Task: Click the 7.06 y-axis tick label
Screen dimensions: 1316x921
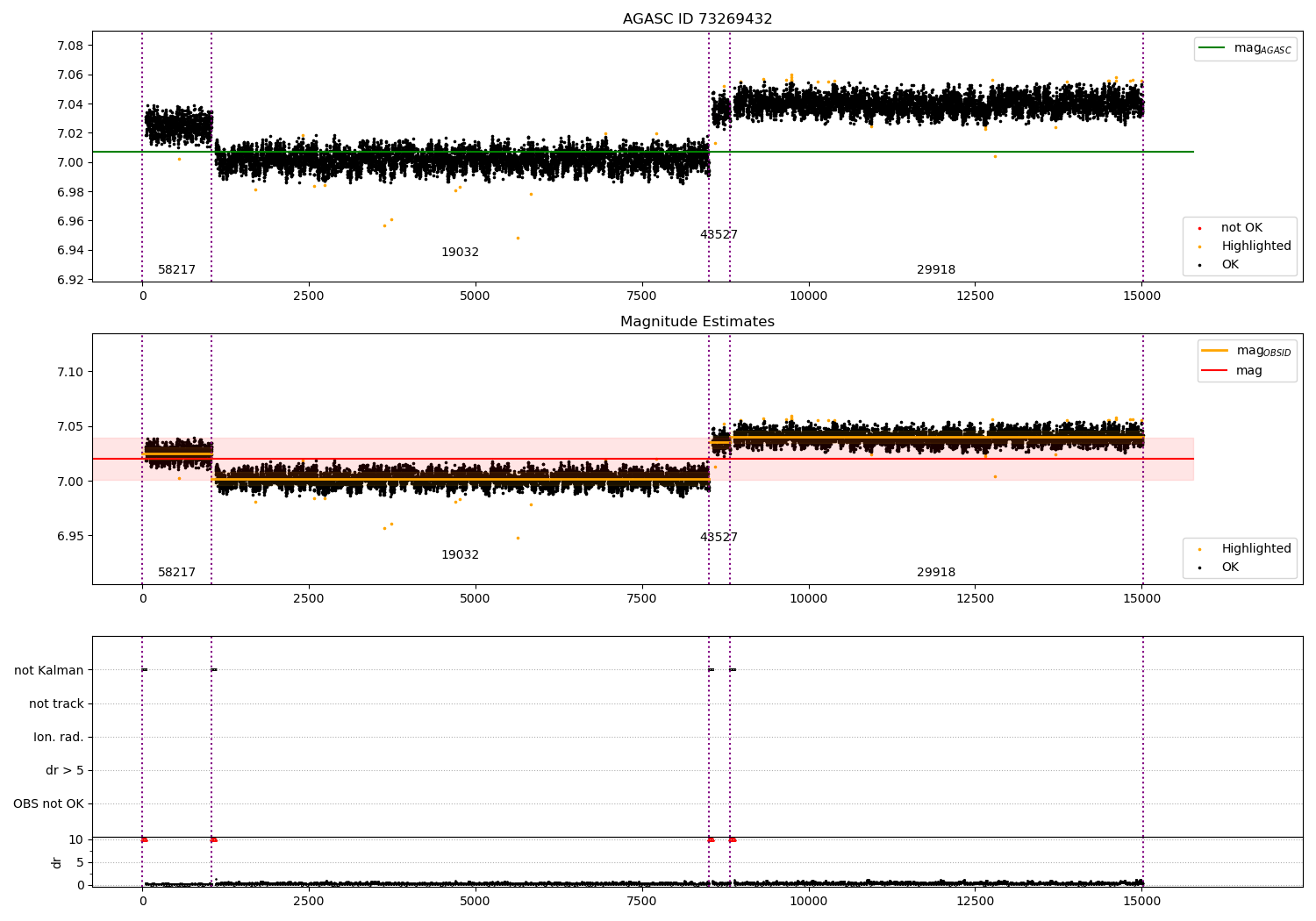Action: click(x=70, y=75)
